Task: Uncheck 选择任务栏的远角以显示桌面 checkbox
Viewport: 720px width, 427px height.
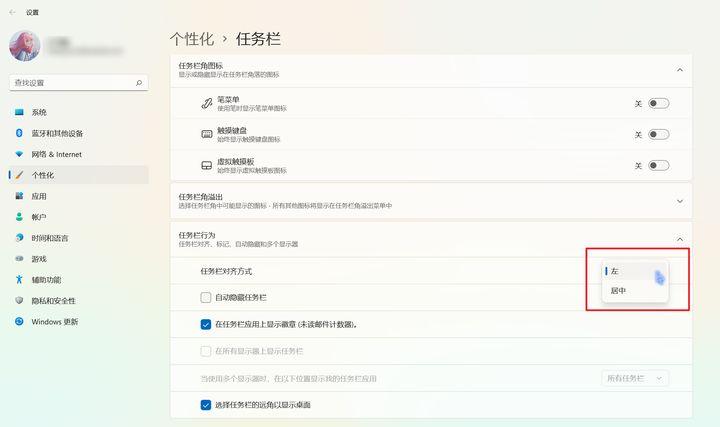Action: click(x=206, y=405)
